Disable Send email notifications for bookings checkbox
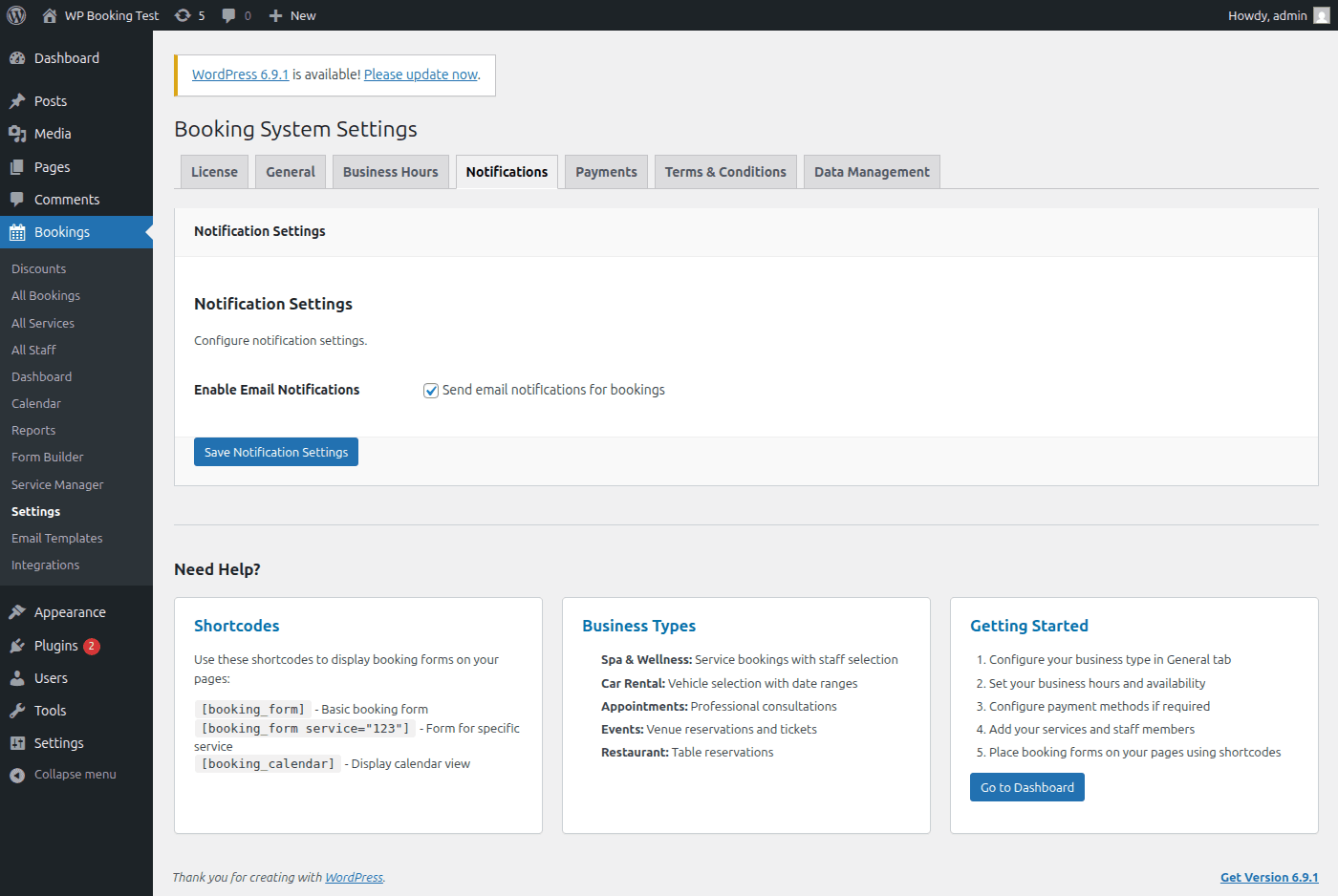 pyautogui.click(x=431, y=391)
